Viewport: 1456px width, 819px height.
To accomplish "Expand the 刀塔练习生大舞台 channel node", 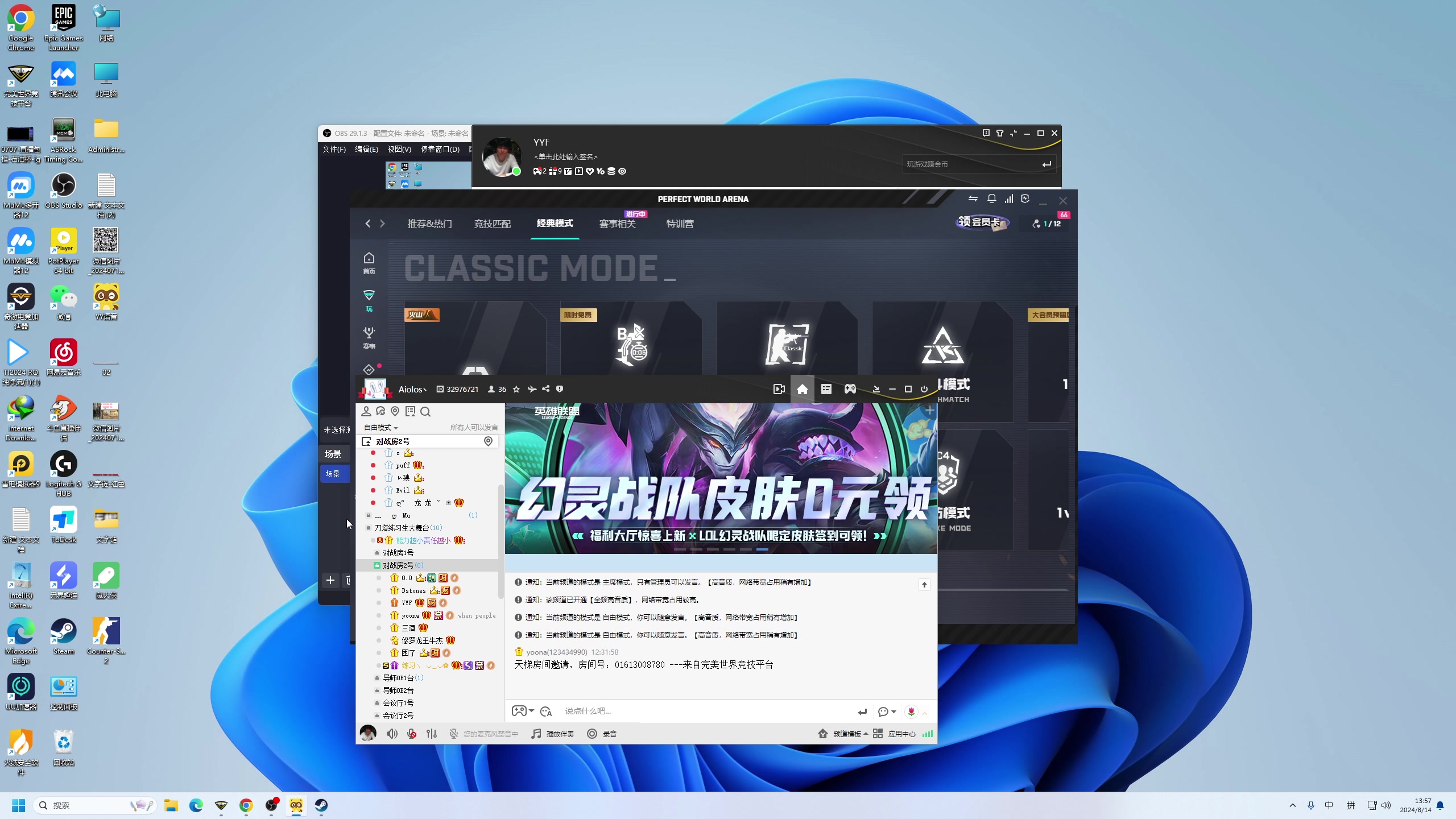I will (x=369, y=528).
